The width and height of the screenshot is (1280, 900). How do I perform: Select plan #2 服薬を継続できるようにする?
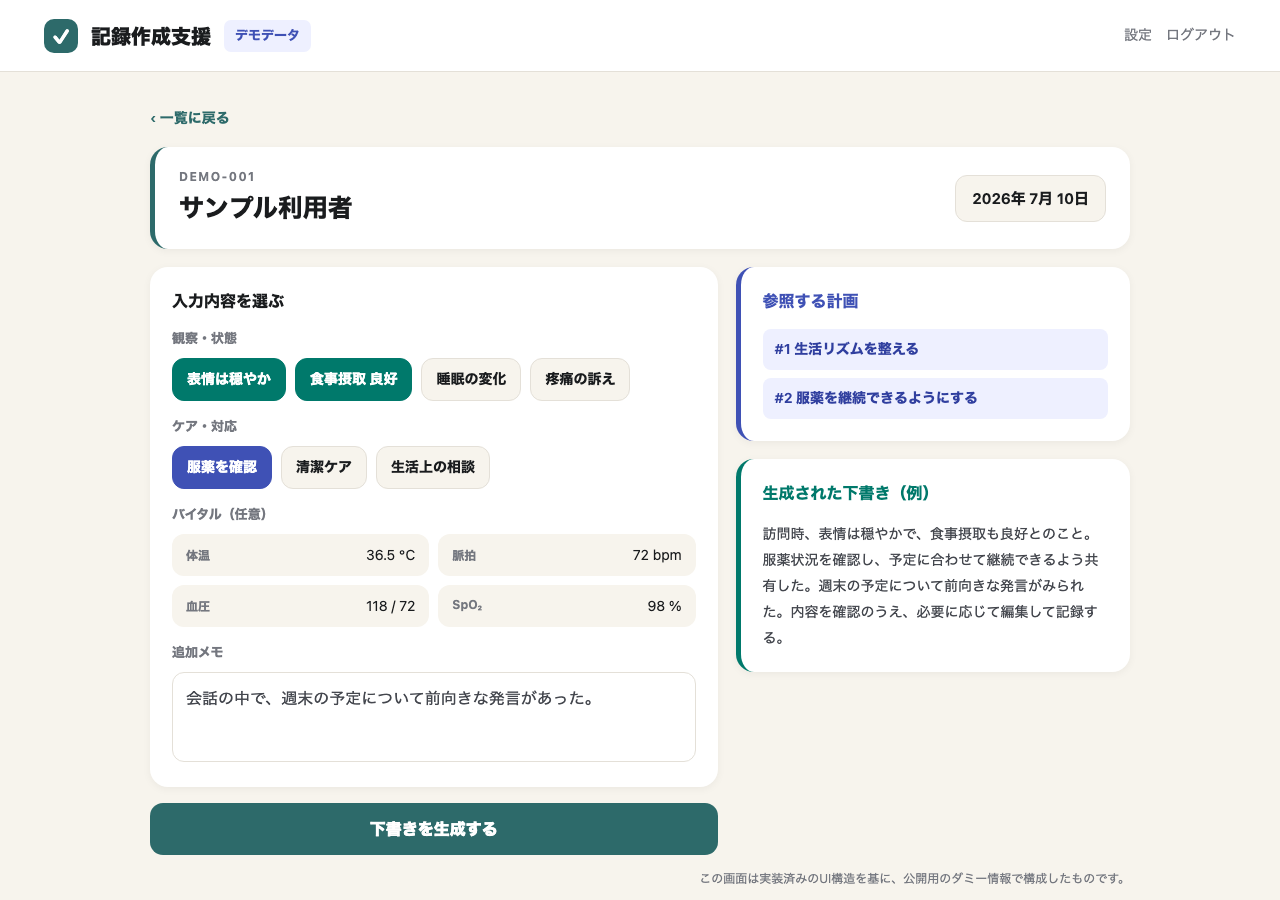tap(935, 398)
